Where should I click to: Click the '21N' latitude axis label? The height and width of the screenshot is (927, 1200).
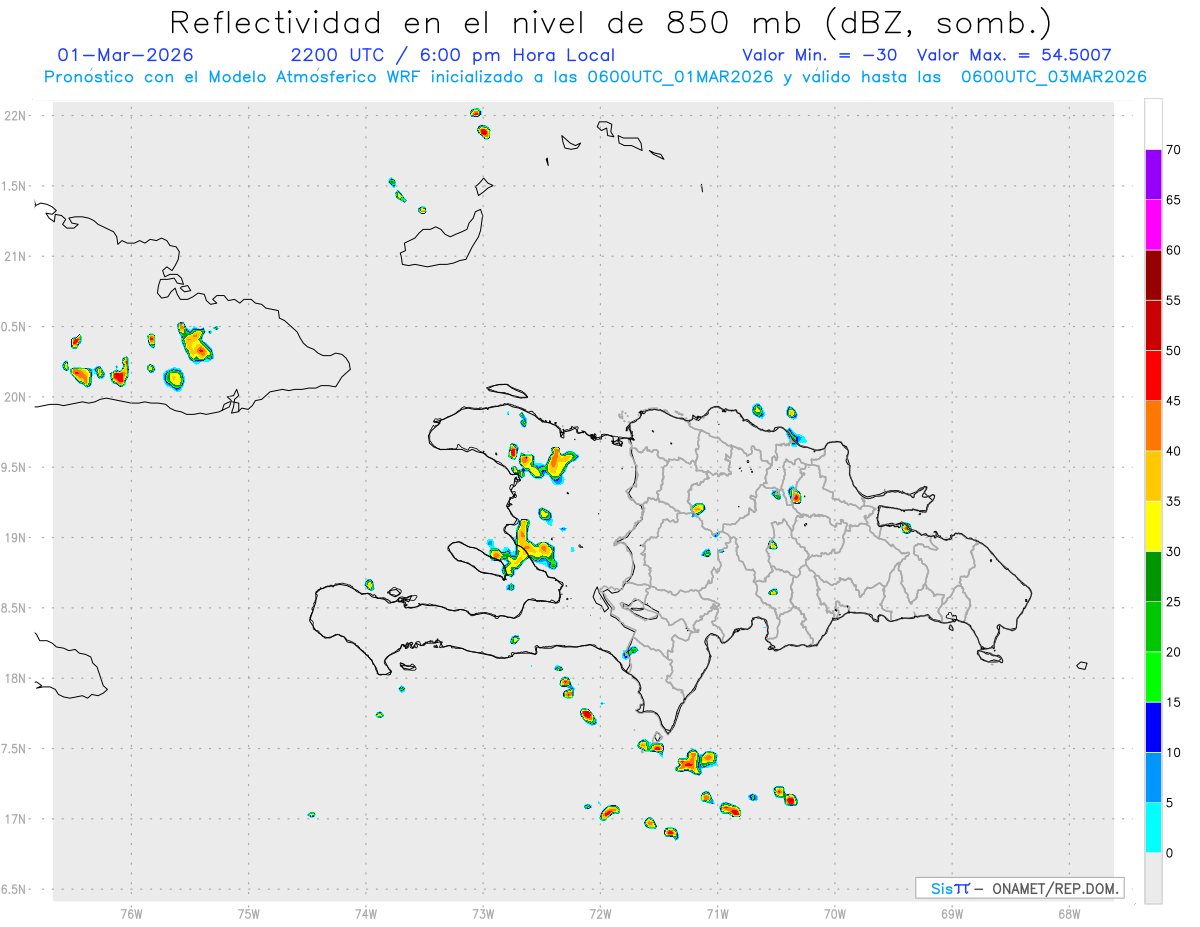pos(17,257)
